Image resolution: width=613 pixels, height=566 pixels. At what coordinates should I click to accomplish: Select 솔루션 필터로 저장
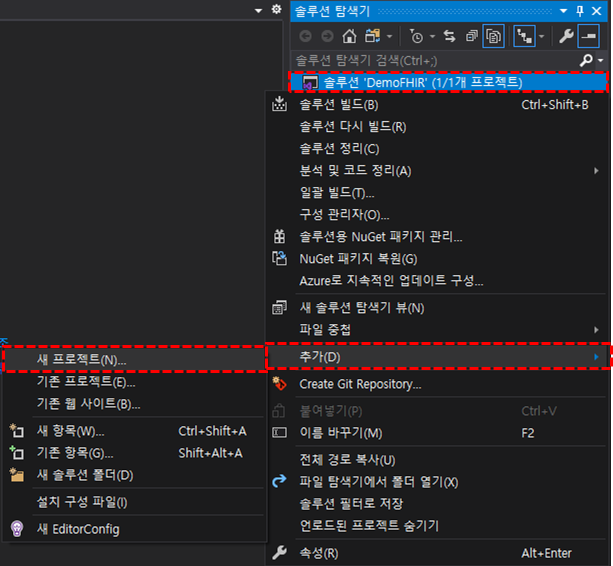click(436, 504)
